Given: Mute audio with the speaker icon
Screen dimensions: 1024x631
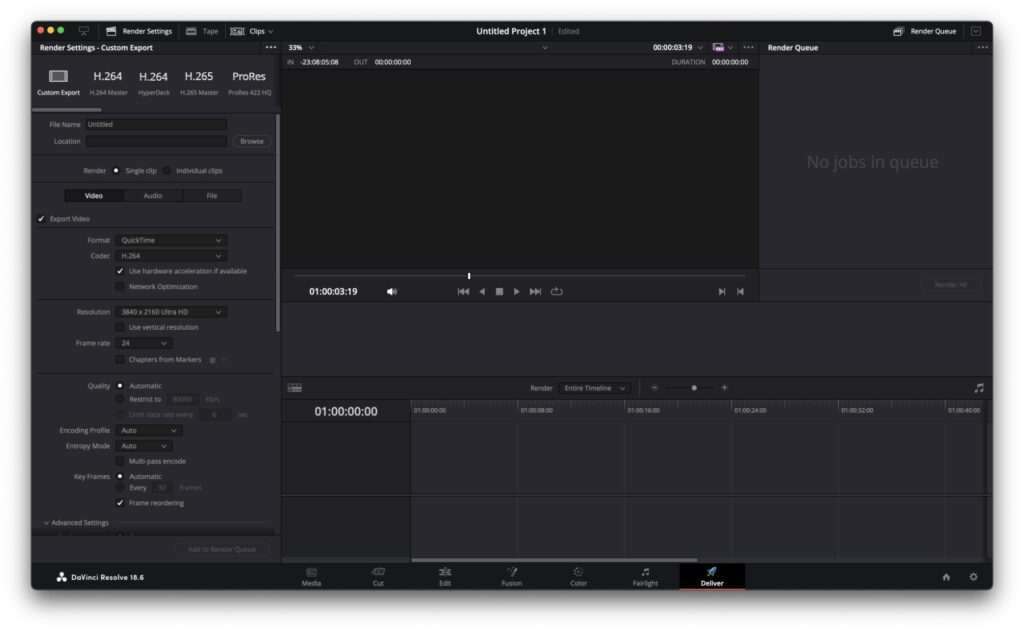Looking at the screenshot, I should click(x=392, y=292).
